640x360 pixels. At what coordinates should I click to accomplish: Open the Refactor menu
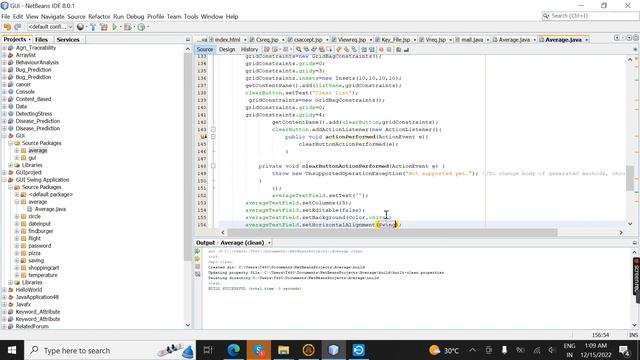(99, 17)
